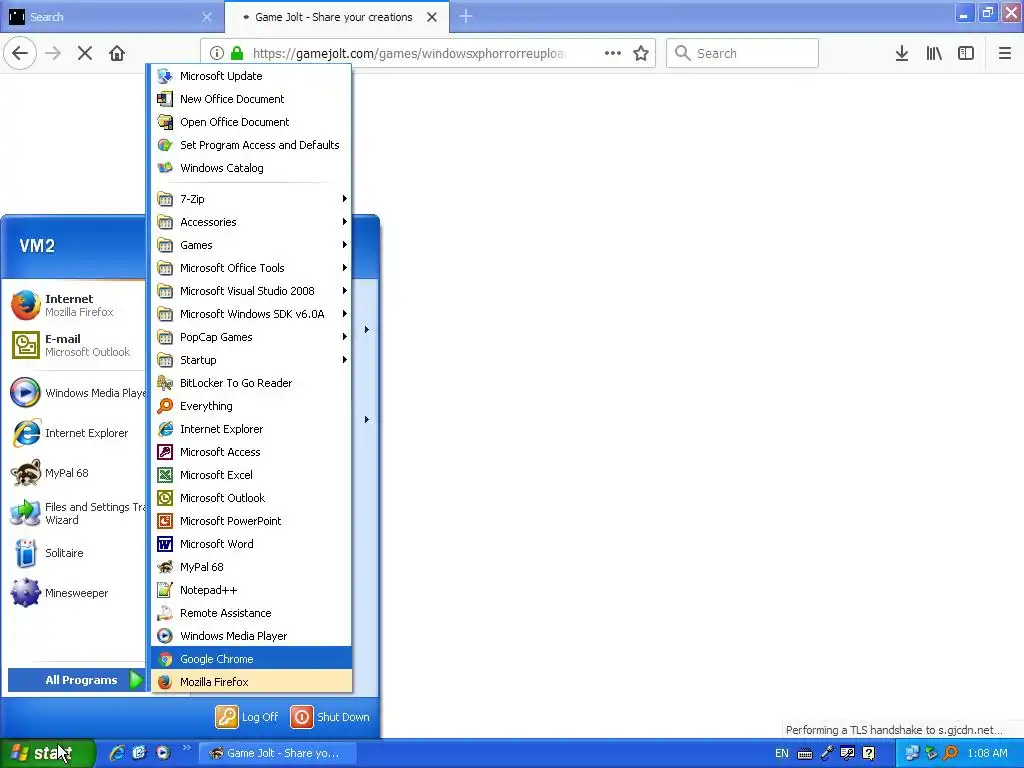The width and height of the screenshot is (1024, 768).
Task: Expand the Startup submenu
Action: point(251,360)
